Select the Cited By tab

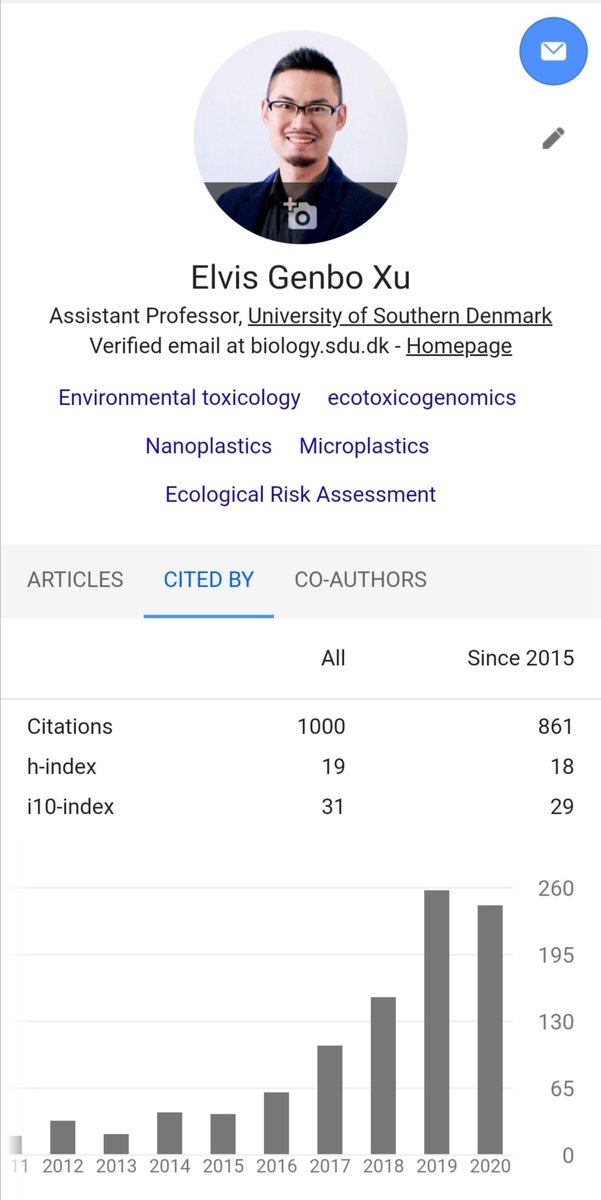coord(209,579)
